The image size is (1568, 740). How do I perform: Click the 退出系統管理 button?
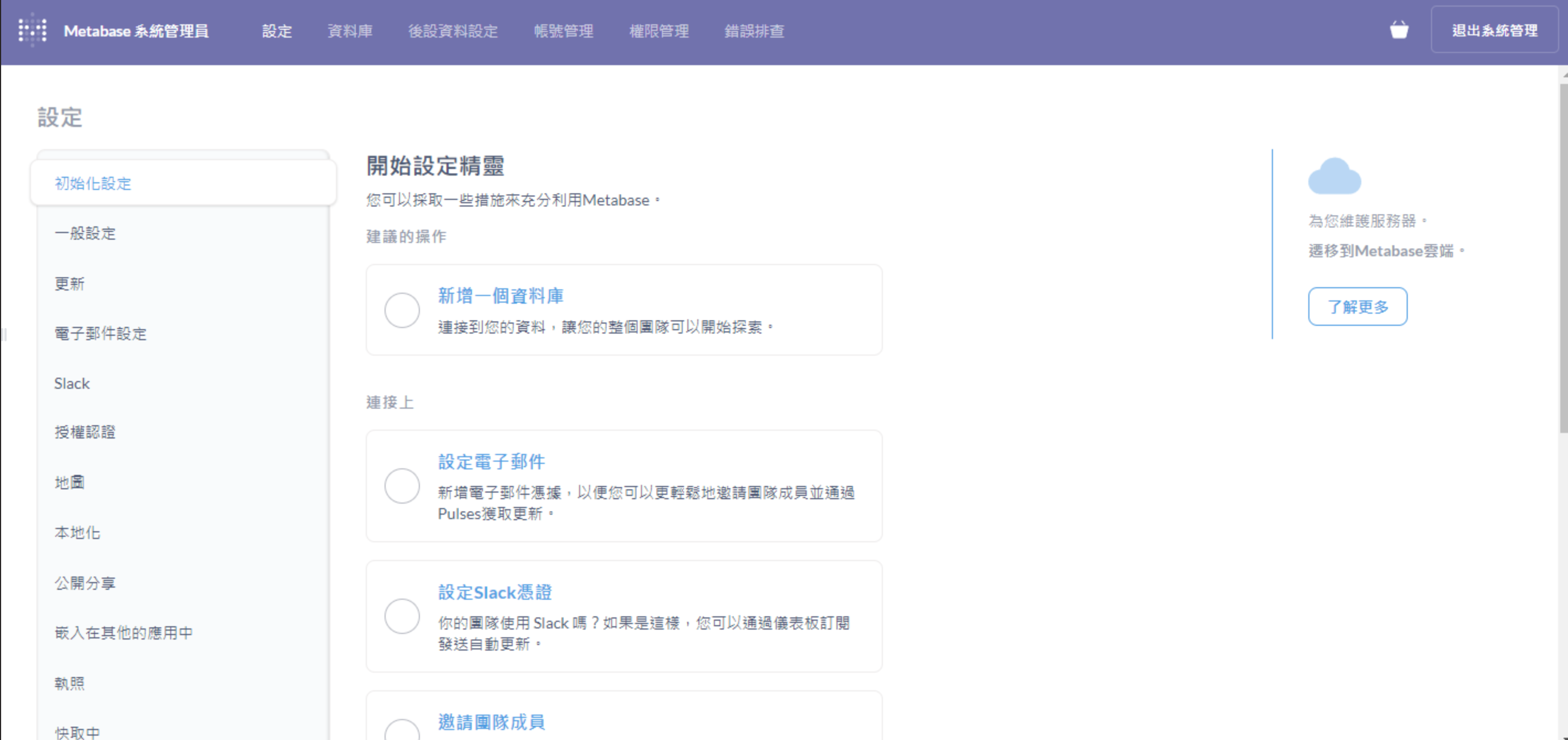tap(1495, 30)
